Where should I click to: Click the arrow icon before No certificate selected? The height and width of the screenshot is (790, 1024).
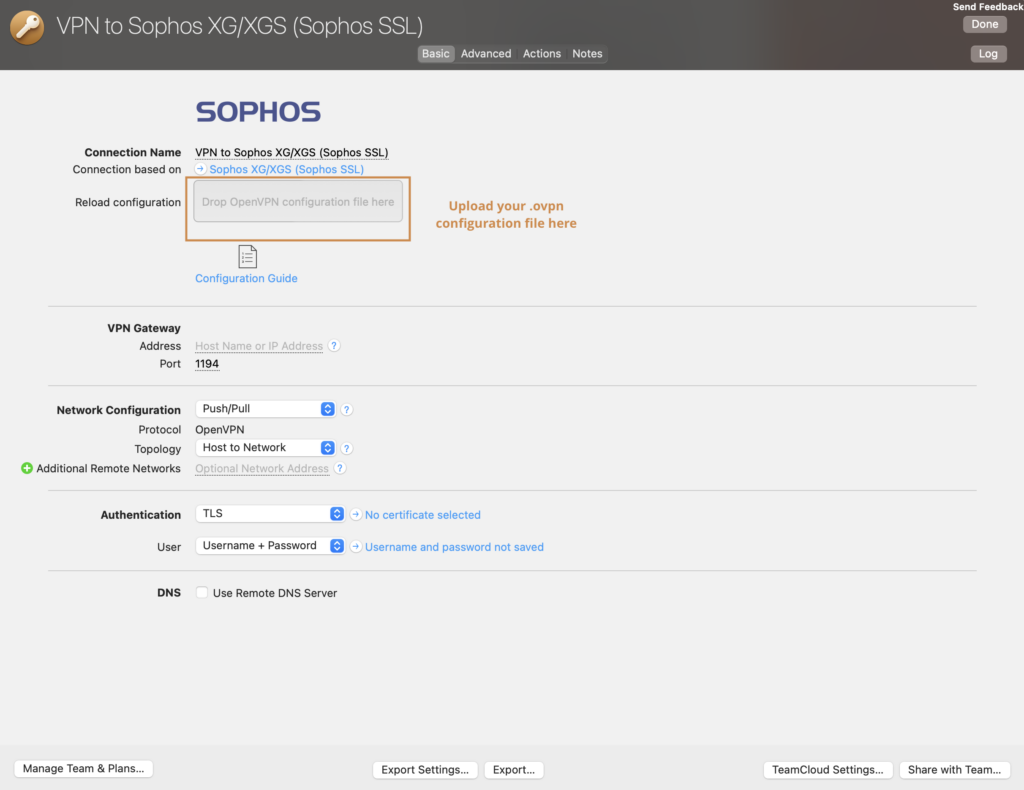tap(355, 514)
